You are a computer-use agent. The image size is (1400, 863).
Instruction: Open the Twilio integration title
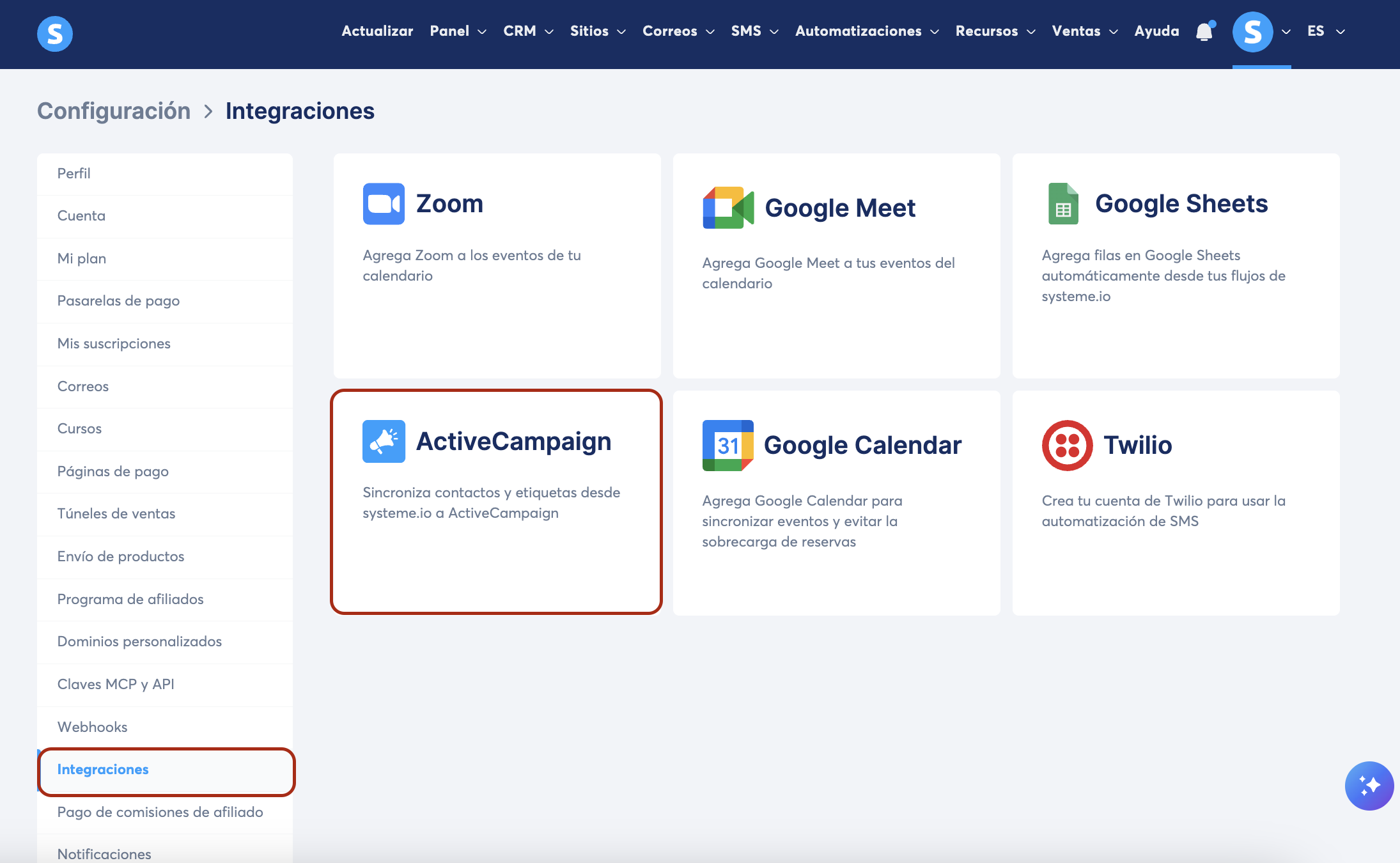(1138, 446)
